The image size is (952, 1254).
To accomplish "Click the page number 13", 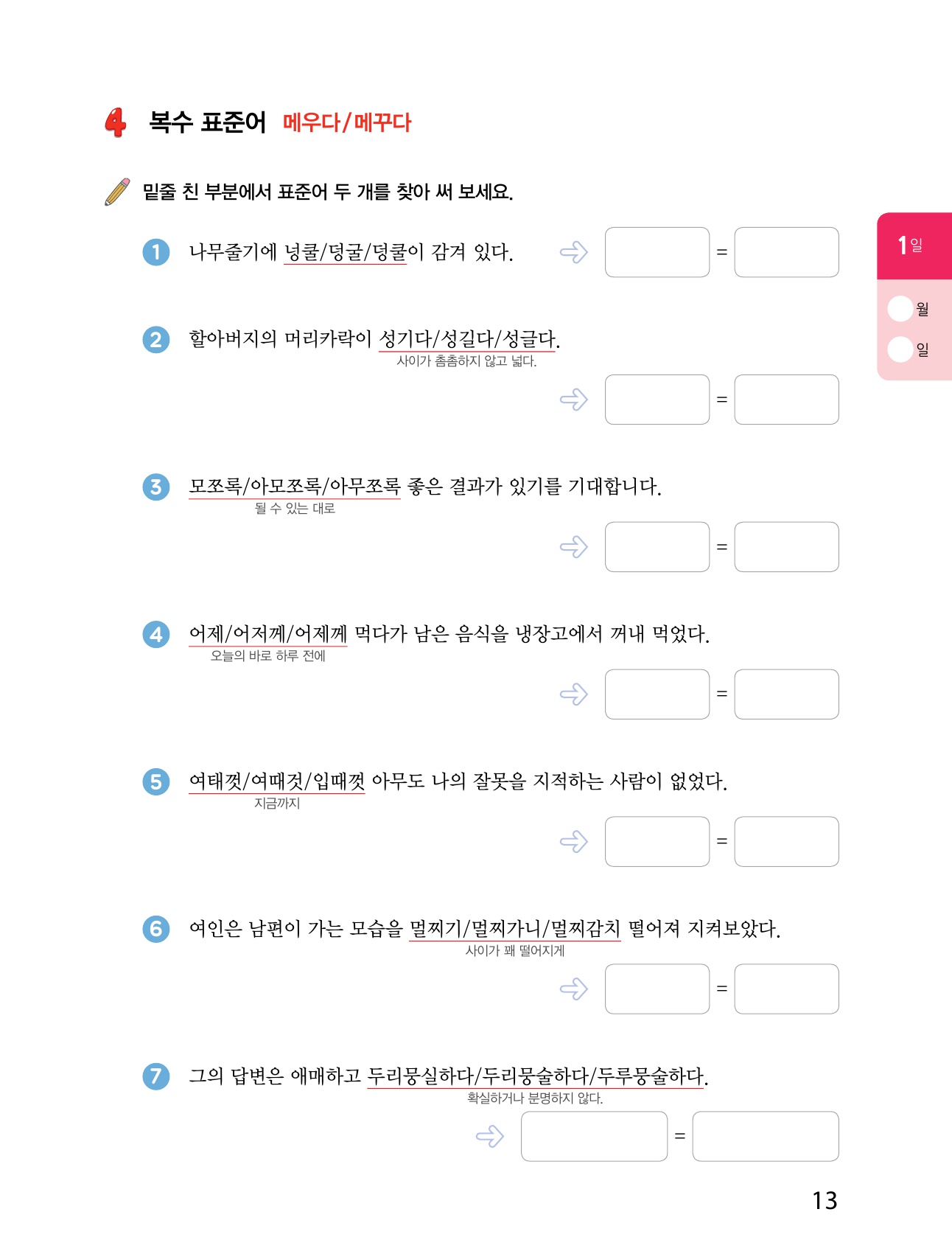I will [x=825, y=1200].
